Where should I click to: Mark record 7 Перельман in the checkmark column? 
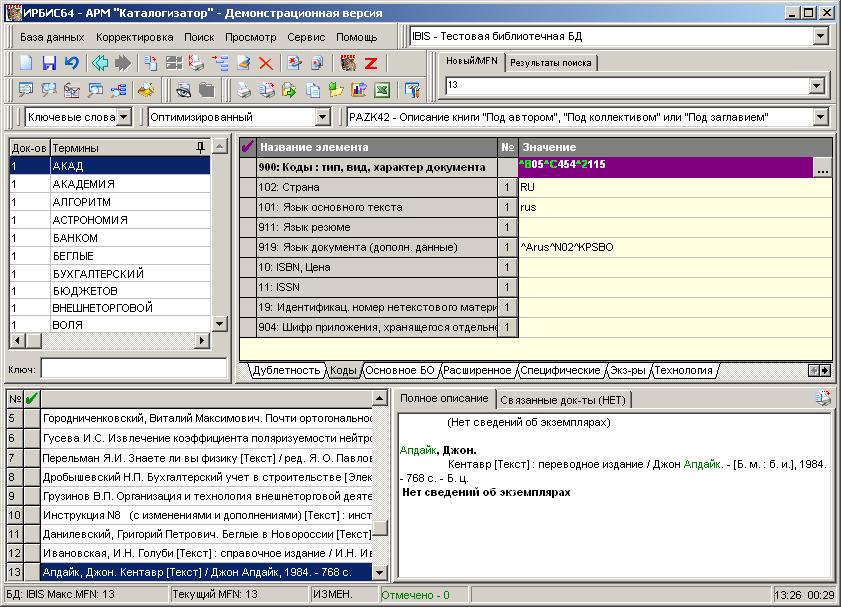[x=32, y=458]
